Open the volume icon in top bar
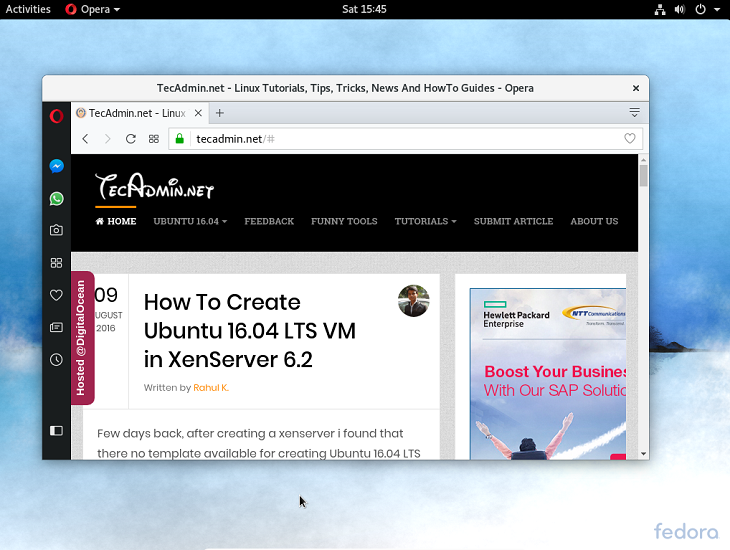The width and height of the screenshot is (730, 550). (680, 9)
